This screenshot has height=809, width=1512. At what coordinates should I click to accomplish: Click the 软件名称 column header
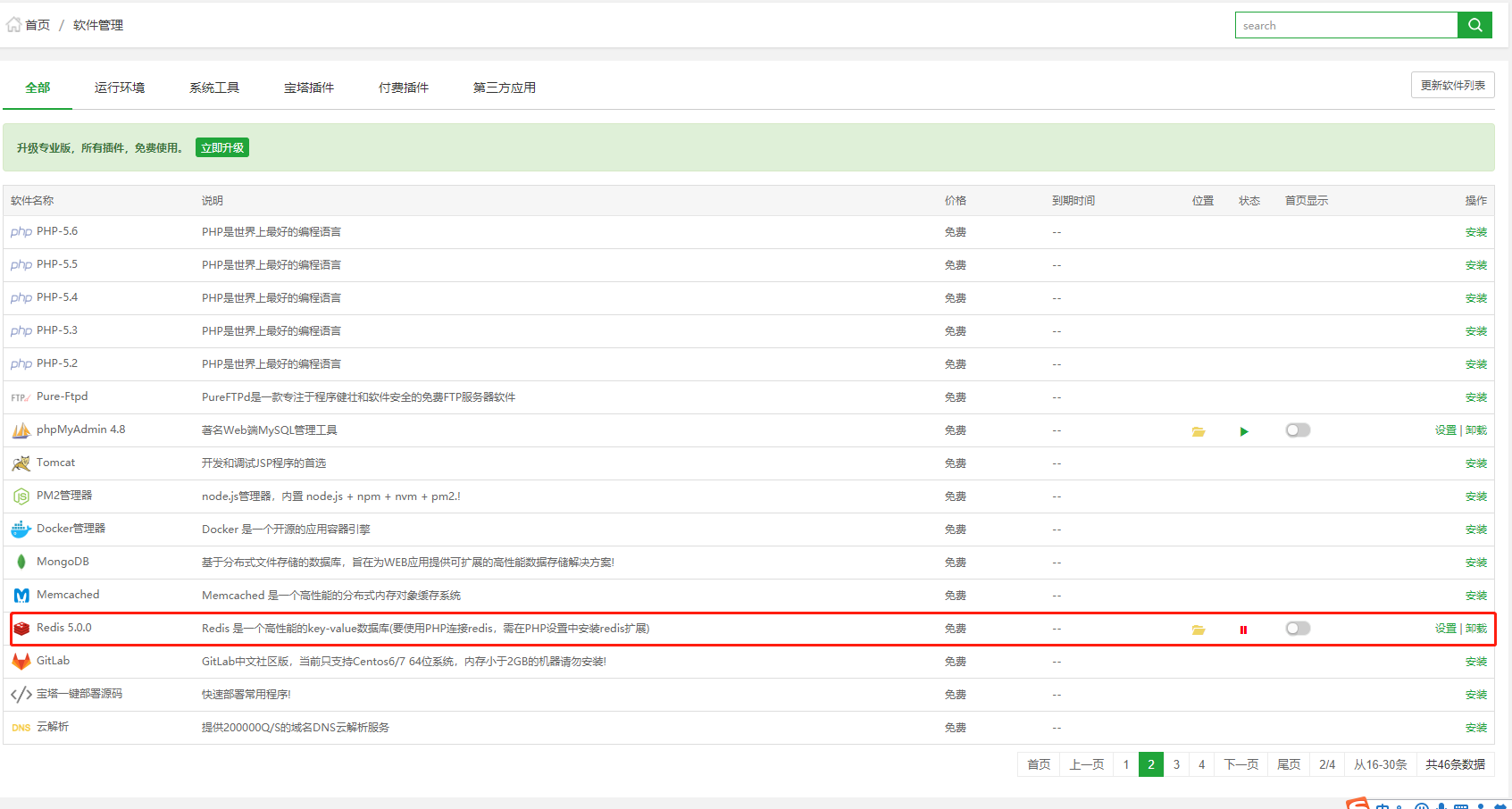32,201
